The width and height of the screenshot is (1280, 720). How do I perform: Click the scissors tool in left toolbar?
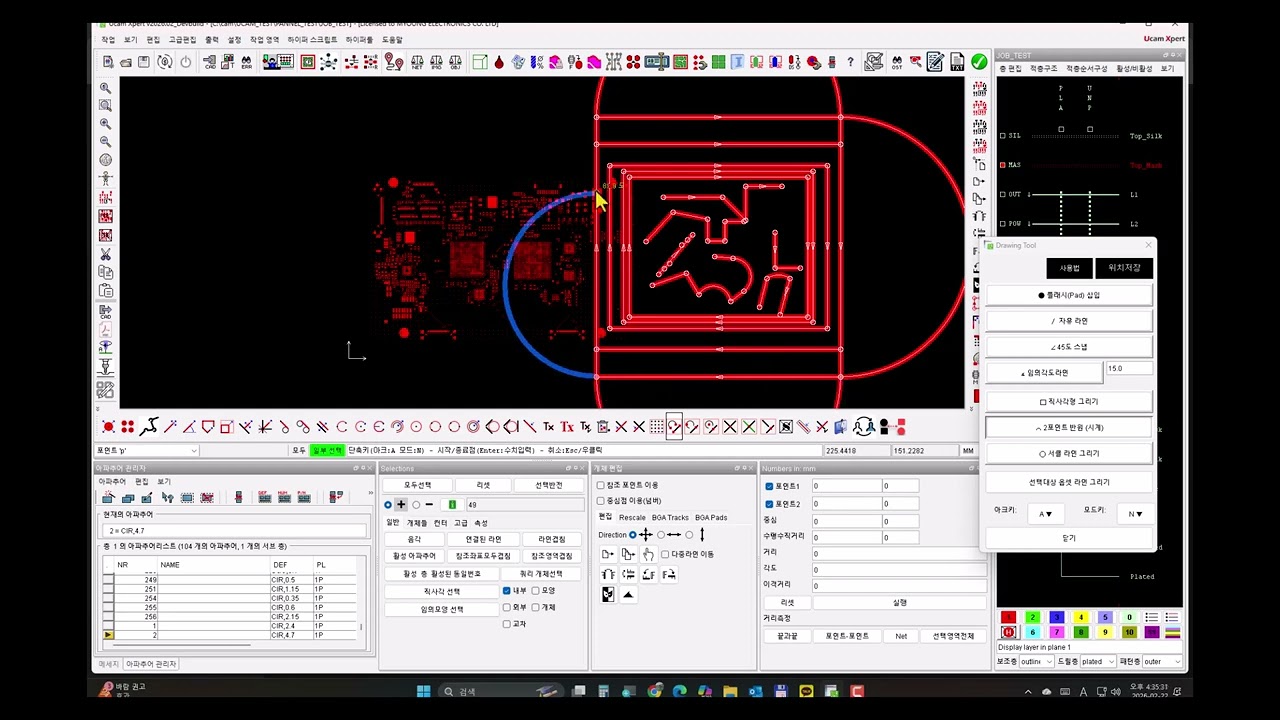(105, 254)
